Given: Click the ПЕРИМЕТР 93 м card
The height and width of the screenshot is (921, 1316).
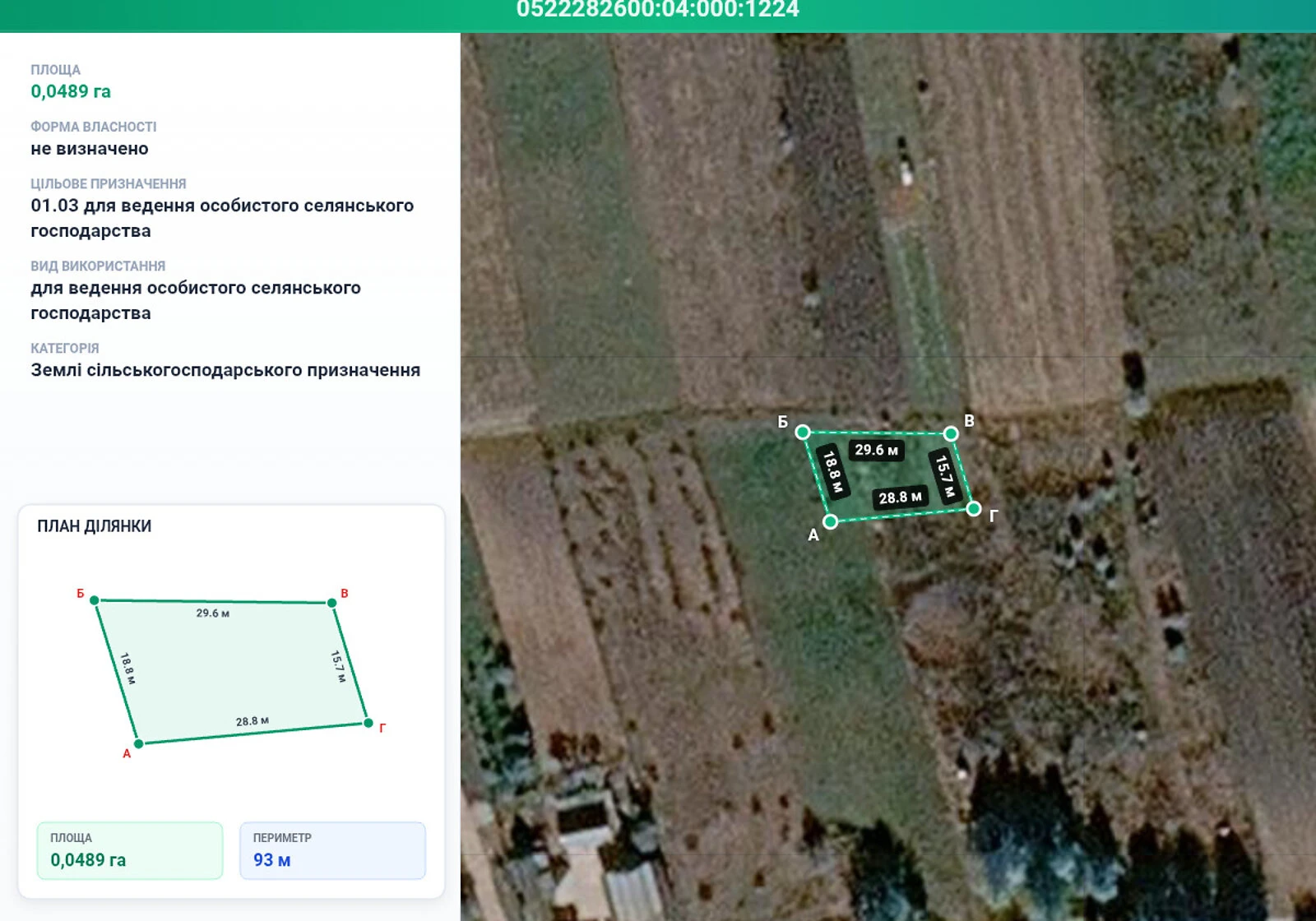Looking at the screenshot, I should 333,850.
